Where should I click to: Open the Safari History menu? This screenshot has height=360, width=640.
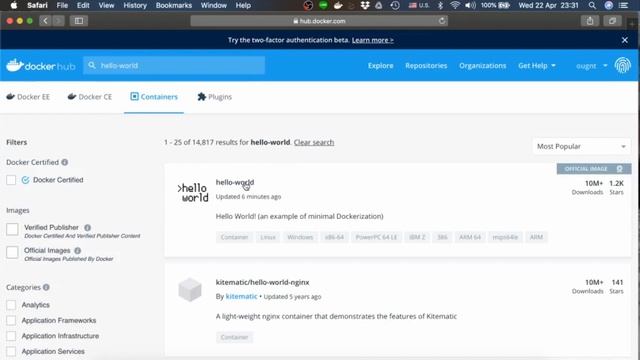[135, 5]
